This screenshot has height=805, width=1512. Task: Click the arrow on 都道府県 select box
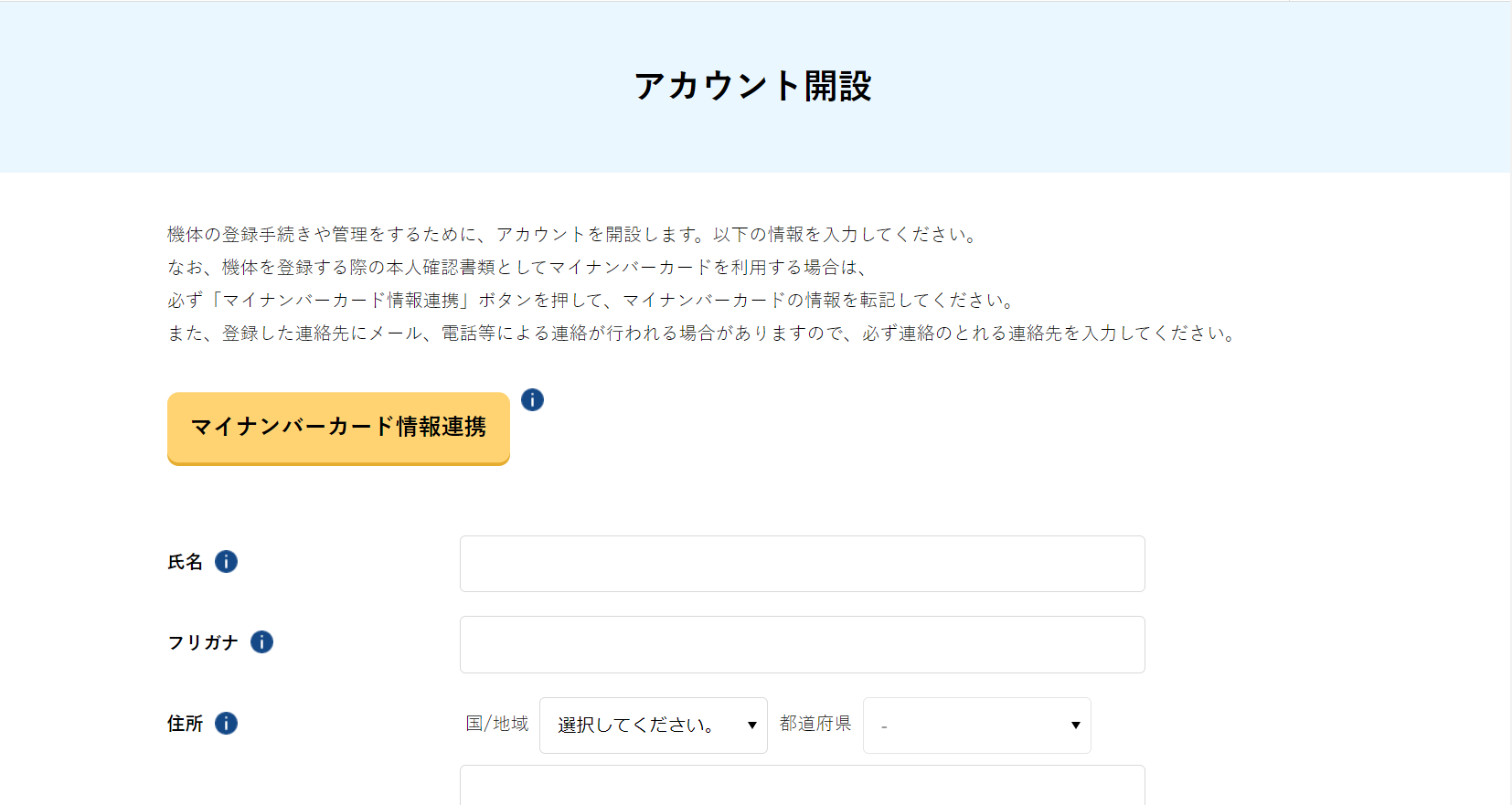(x=1075, y=726)
